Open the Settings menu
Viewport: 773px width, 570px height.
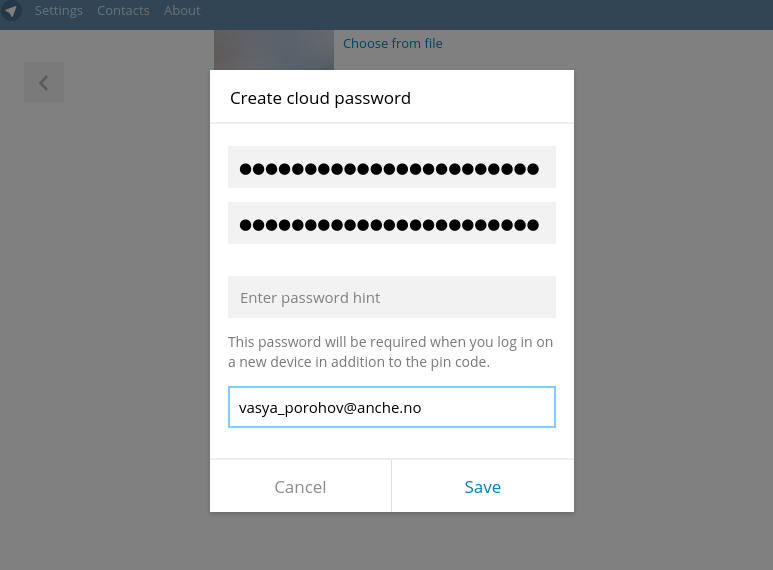(58, 11)
